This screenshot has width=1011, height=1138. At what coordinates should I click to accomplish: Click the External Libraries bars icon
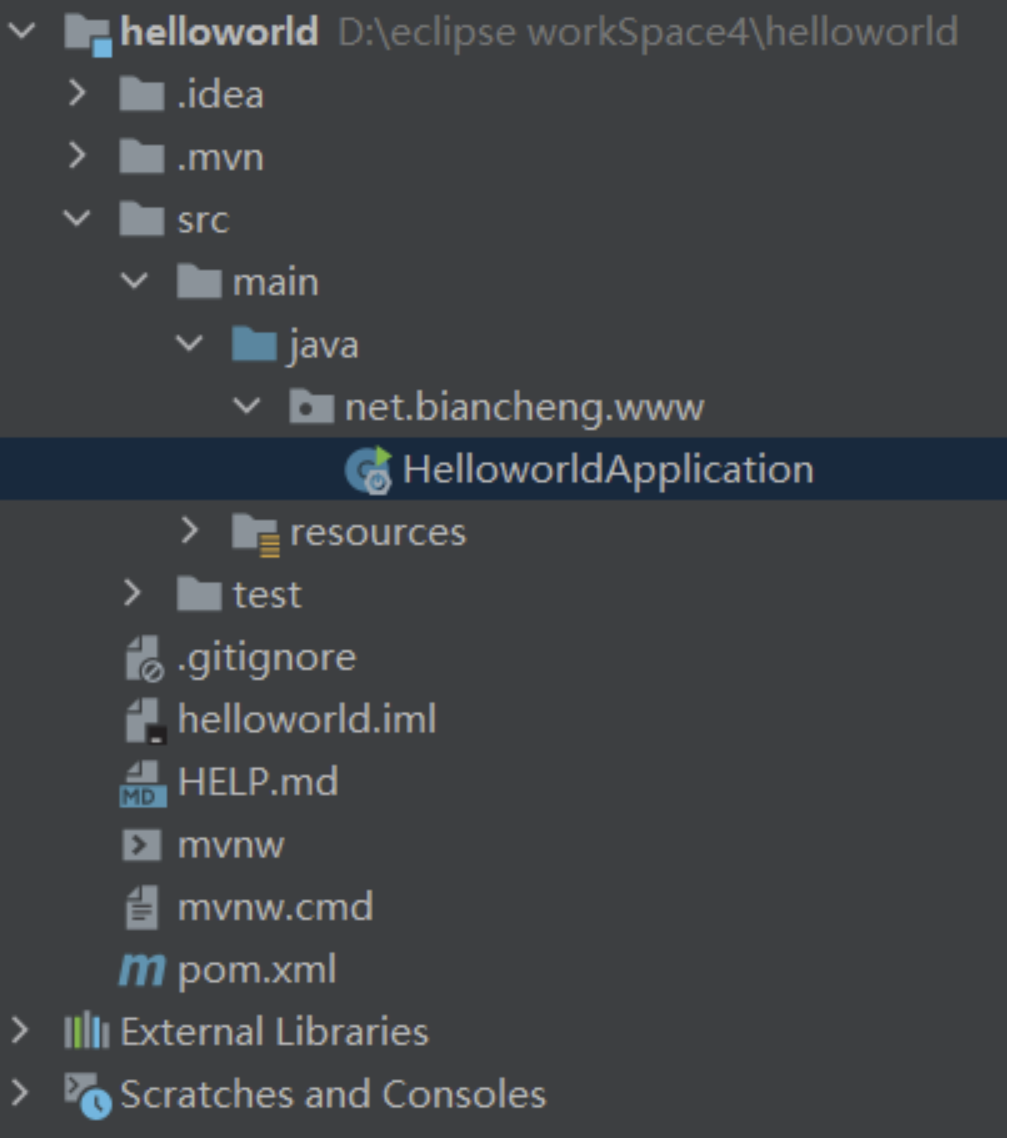point(87,1031)
